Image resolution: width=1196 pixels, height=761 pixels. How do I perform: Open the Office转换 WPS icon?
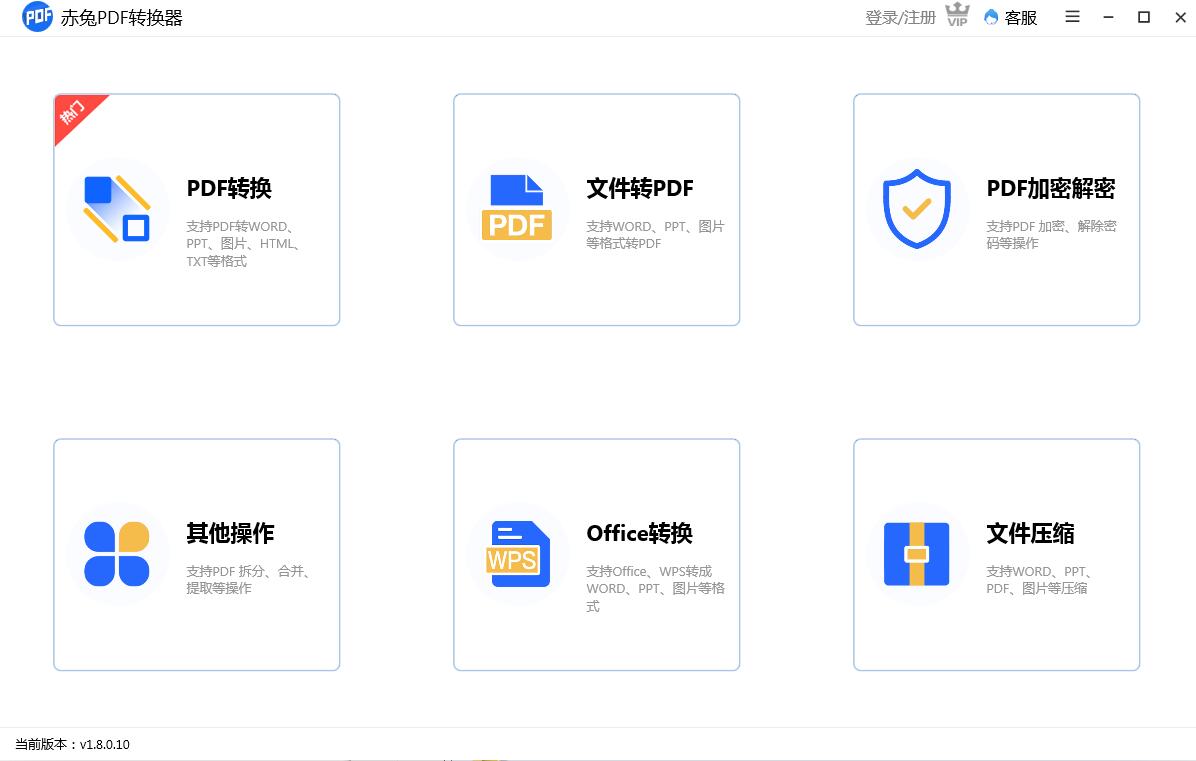pyautogui.click(x=518, y=553)
